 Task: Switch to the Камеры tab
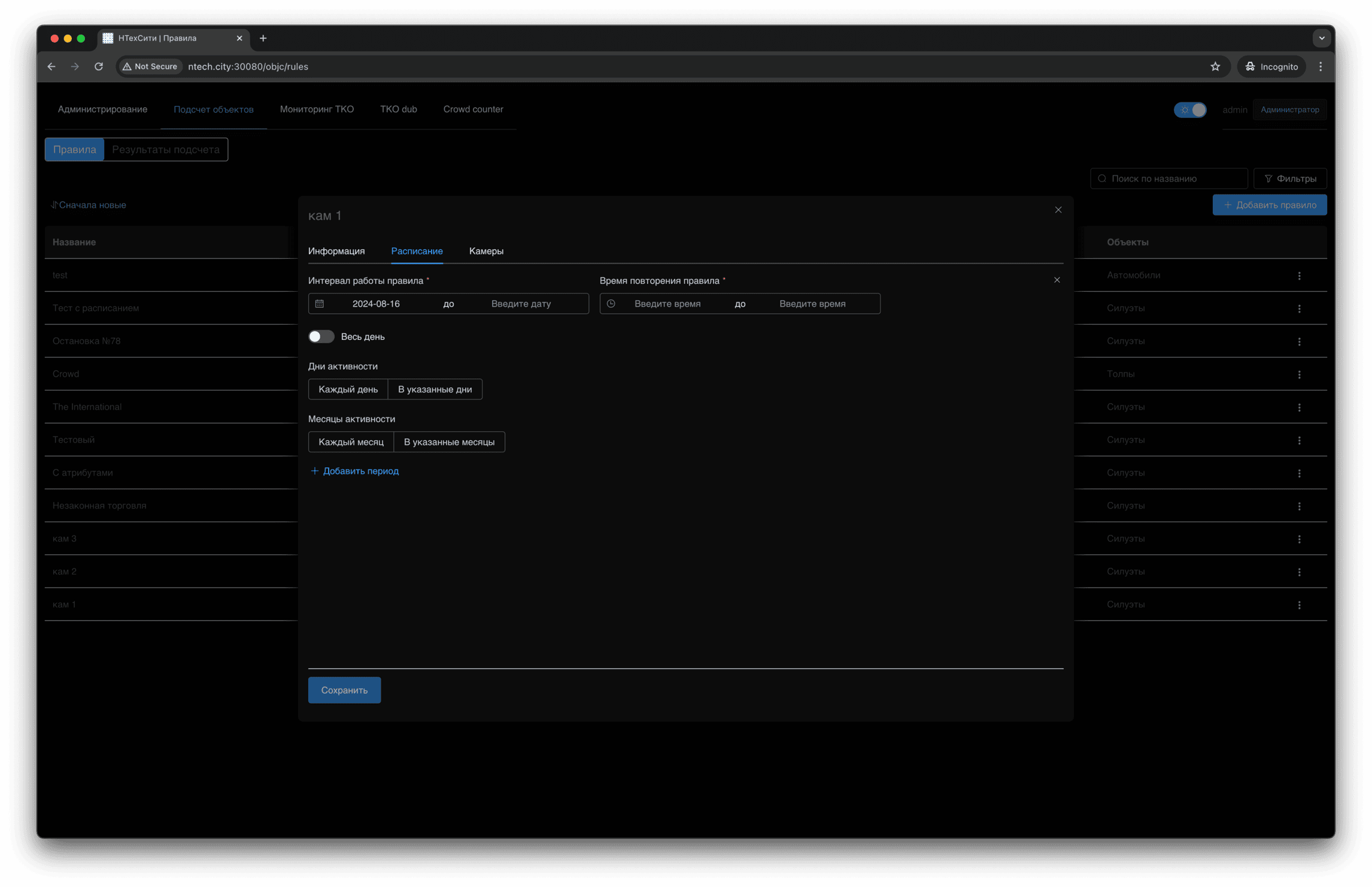[486, 251]
